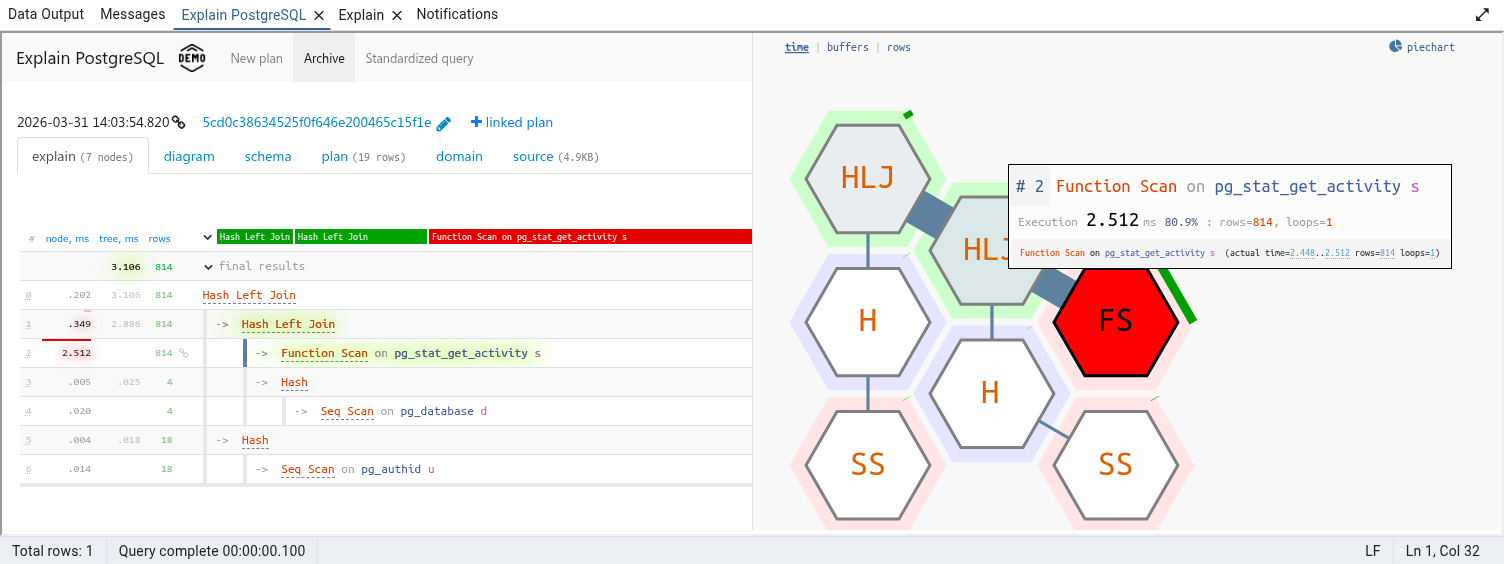Collapse the final results row chevron

tap(209, 267)
